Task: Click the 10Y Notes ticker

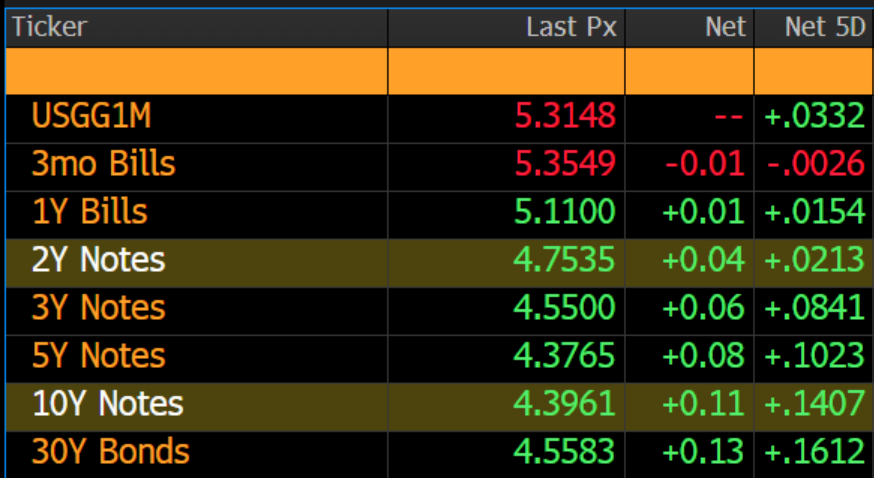Action: [108, 403]
